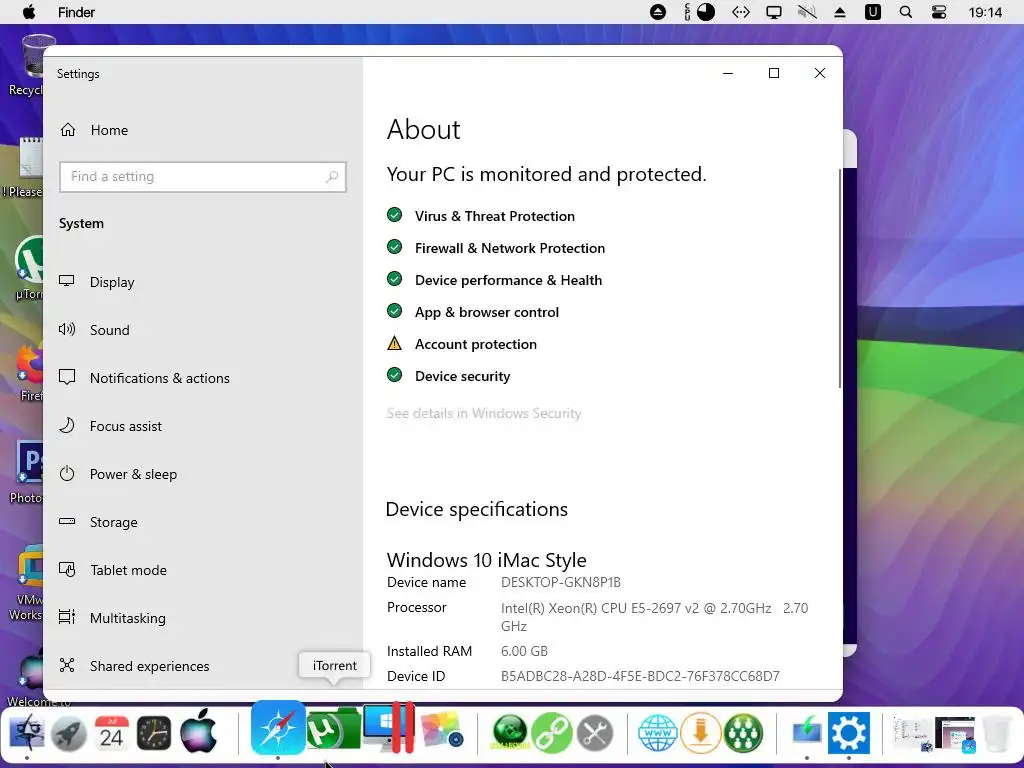Open the Apple menu in the menu bar
1024x768 pixels.
point(29,12)
